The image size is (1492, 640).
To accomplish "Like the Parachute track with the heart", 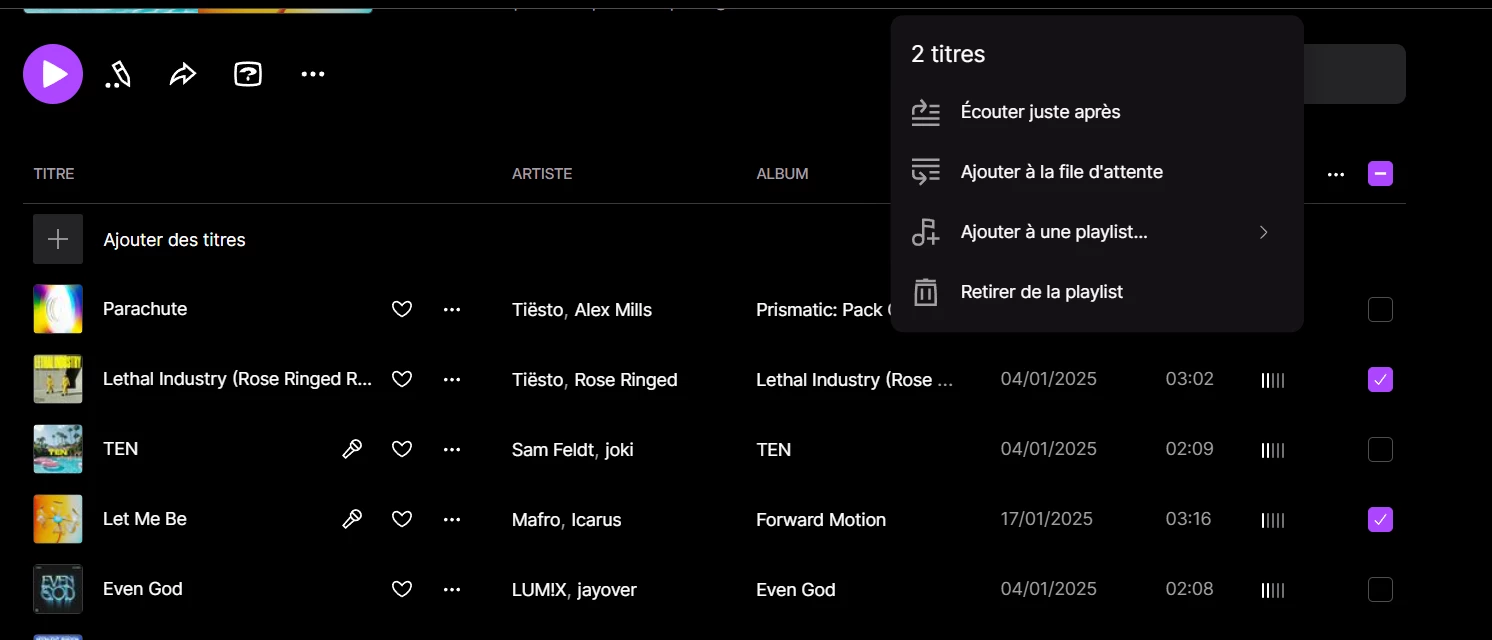I will click(x=402, y=310).
